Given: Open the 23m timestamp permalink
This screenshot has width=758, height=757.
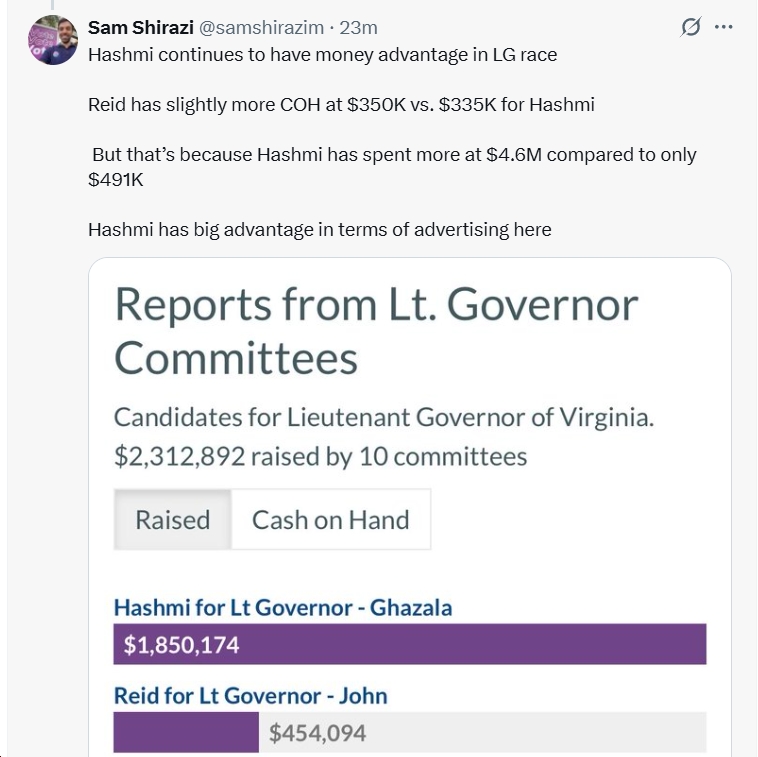Looking at the screenshot, I should [x=359, y=28].
